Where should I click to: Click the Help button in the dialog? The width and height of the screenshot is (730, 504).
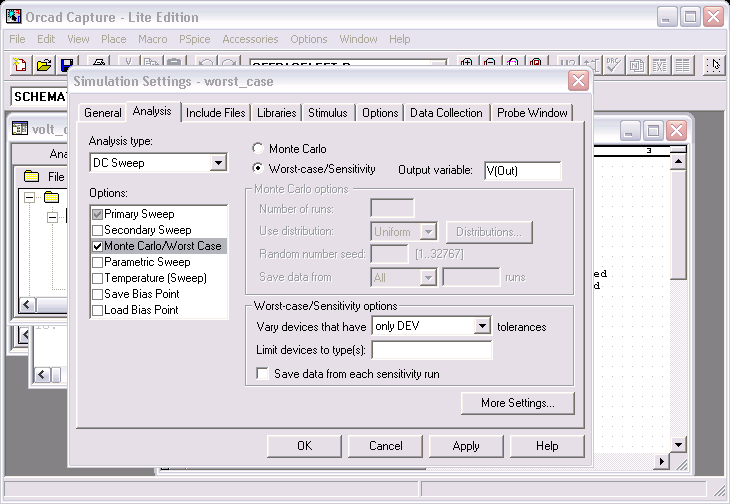(x=547, y=446)
